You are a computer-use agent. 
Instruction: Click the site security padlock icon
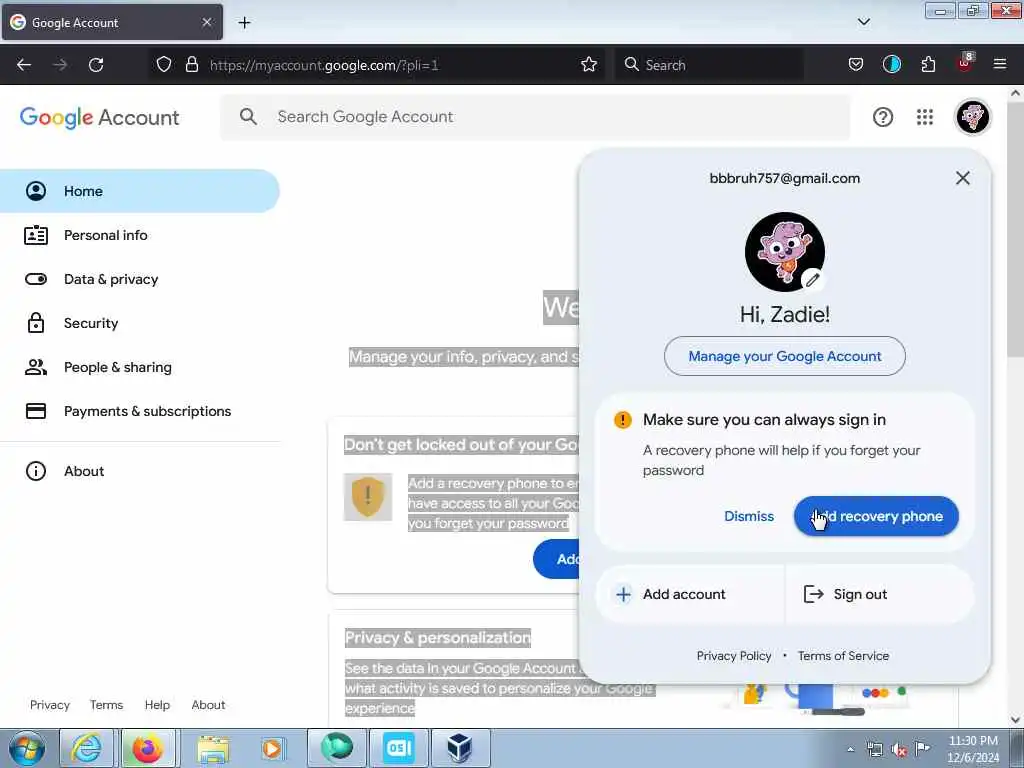click(191, 64)
